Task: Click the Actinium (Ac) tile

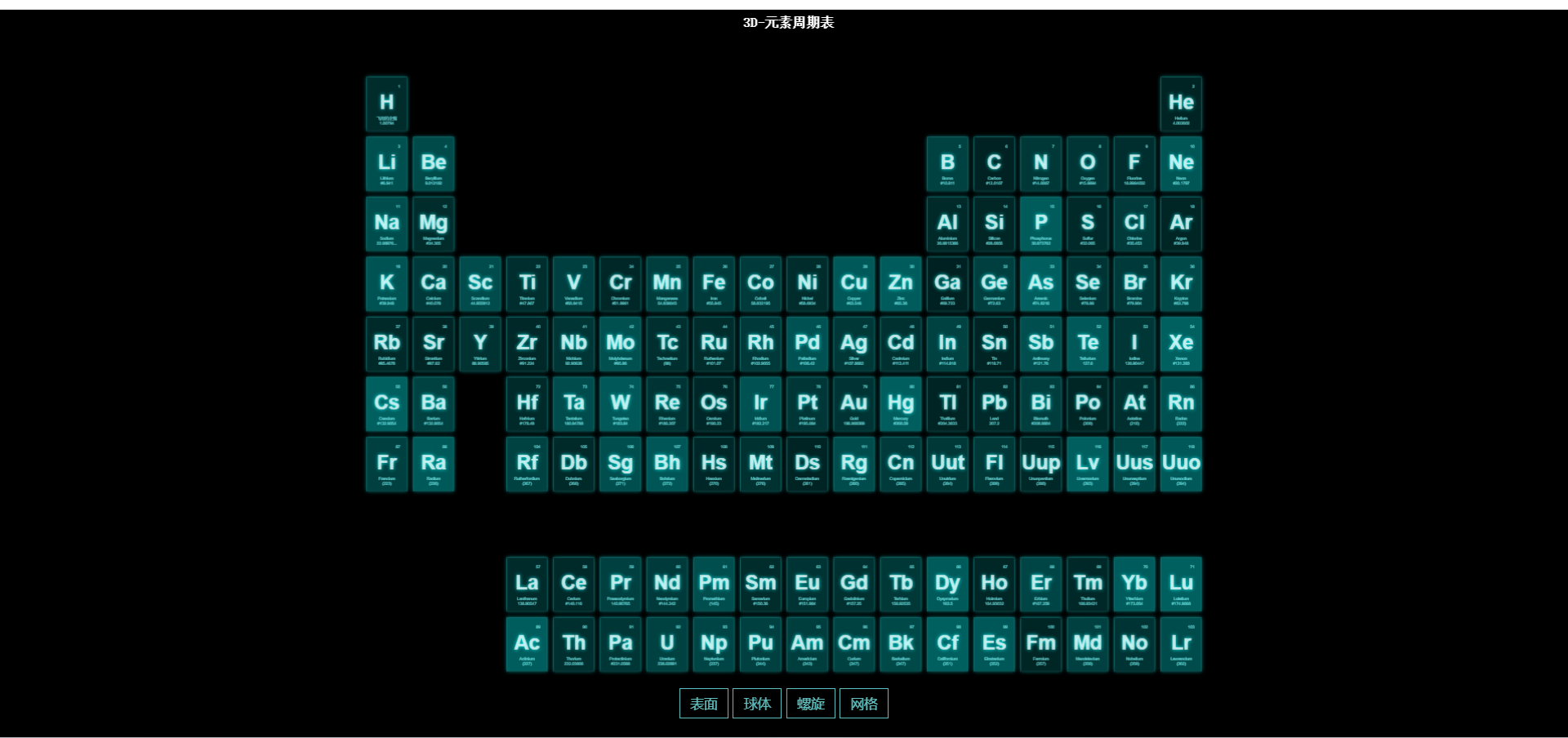Action: pyautogui.click(x=527, y=644)
